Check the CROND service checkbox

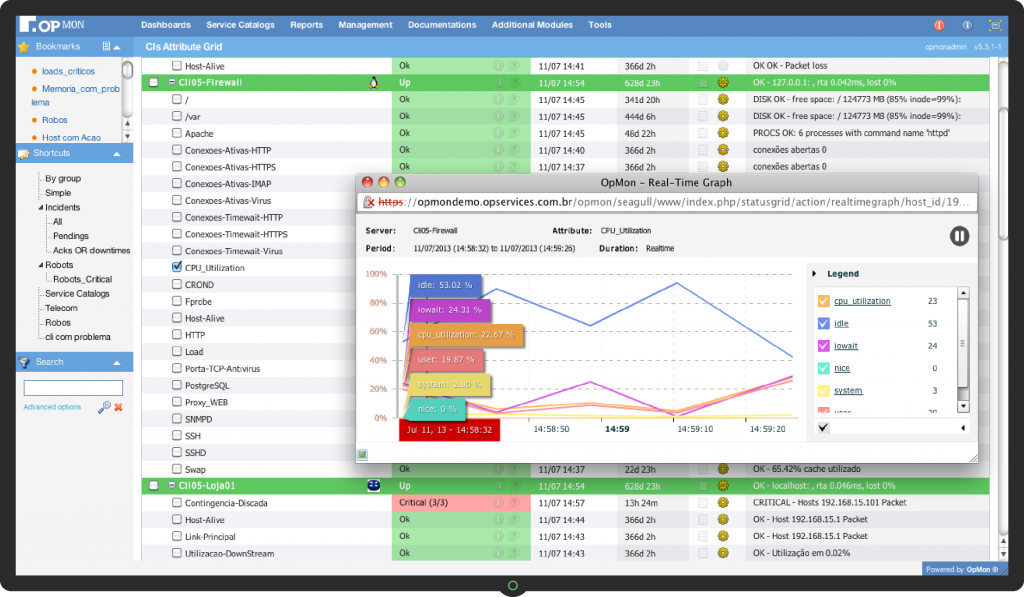177,283
